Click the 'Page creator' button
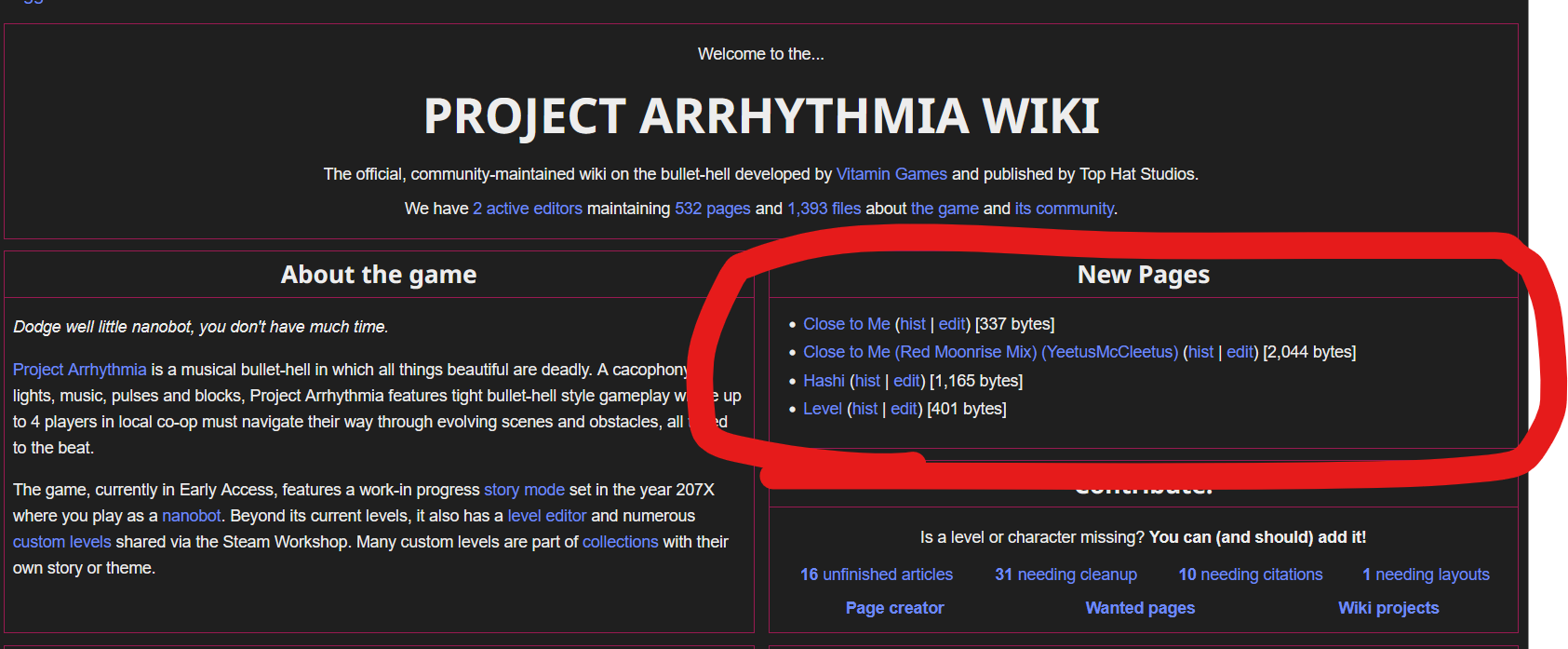This screenshot has height=649, width=1568. [x=894, y=608]
